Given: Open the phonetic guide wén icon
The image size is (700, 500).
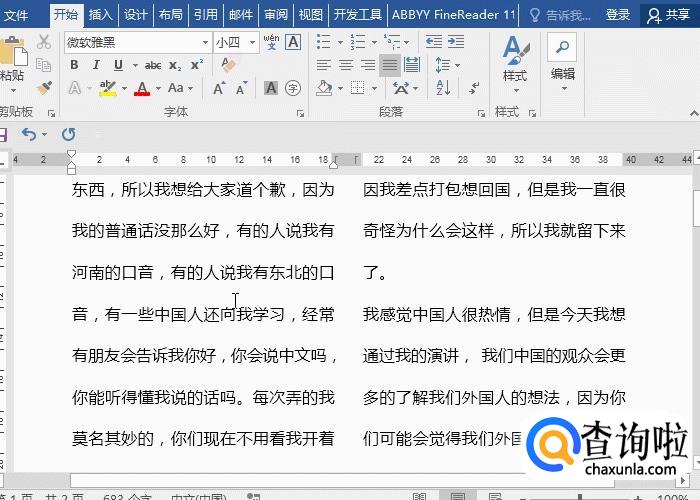Looking at the screenshot, I should 271,42.
